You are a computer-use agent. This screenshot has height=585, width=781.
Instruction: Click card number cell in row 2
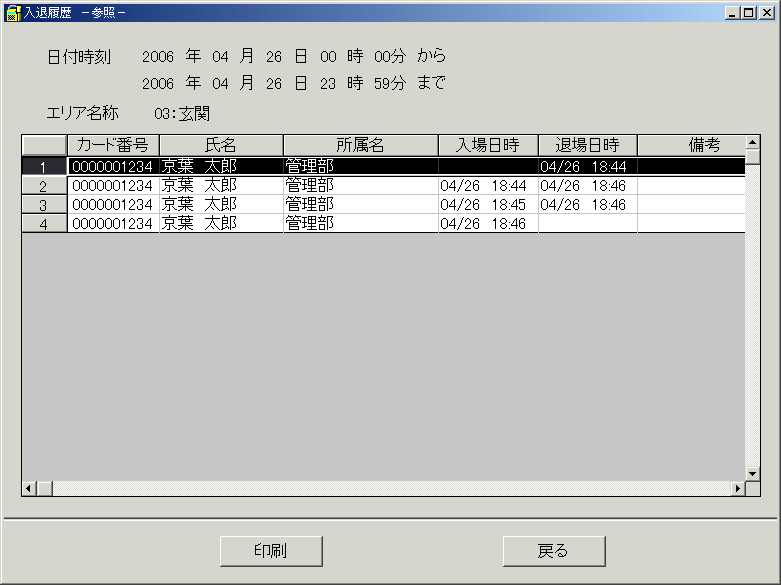[113, 186]
